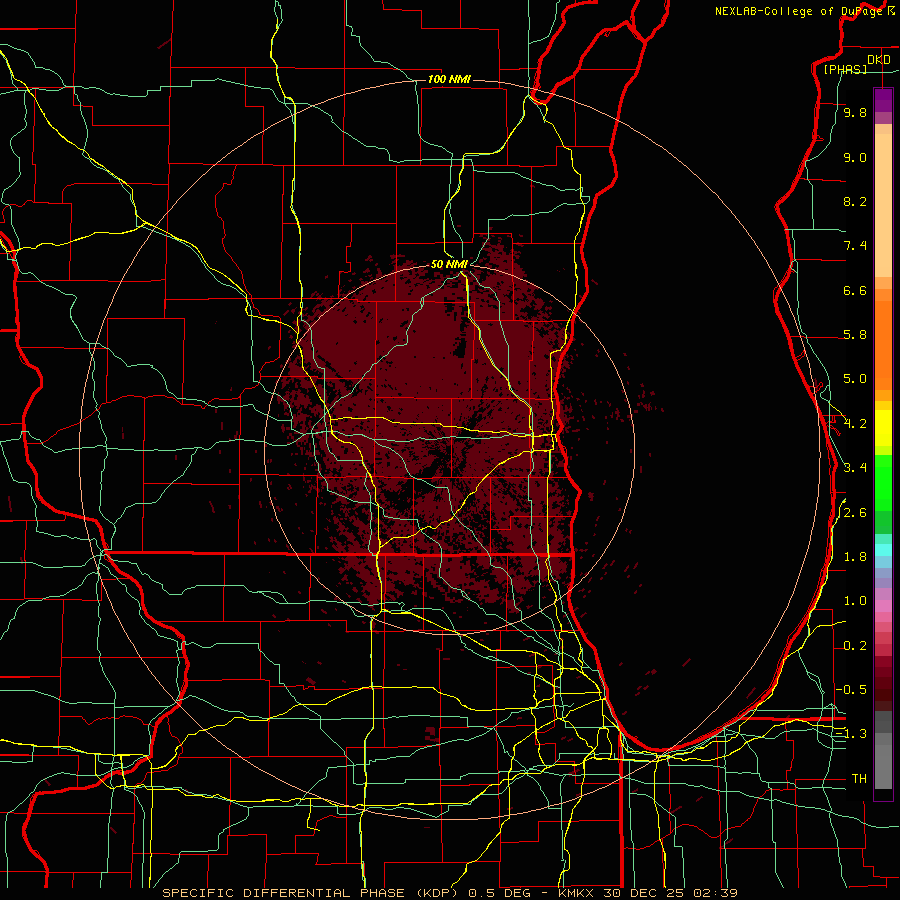Pick the bright green color bar segment
This screenshot has width=900, height=900.
pyautogui.click(x=883, y=482)
